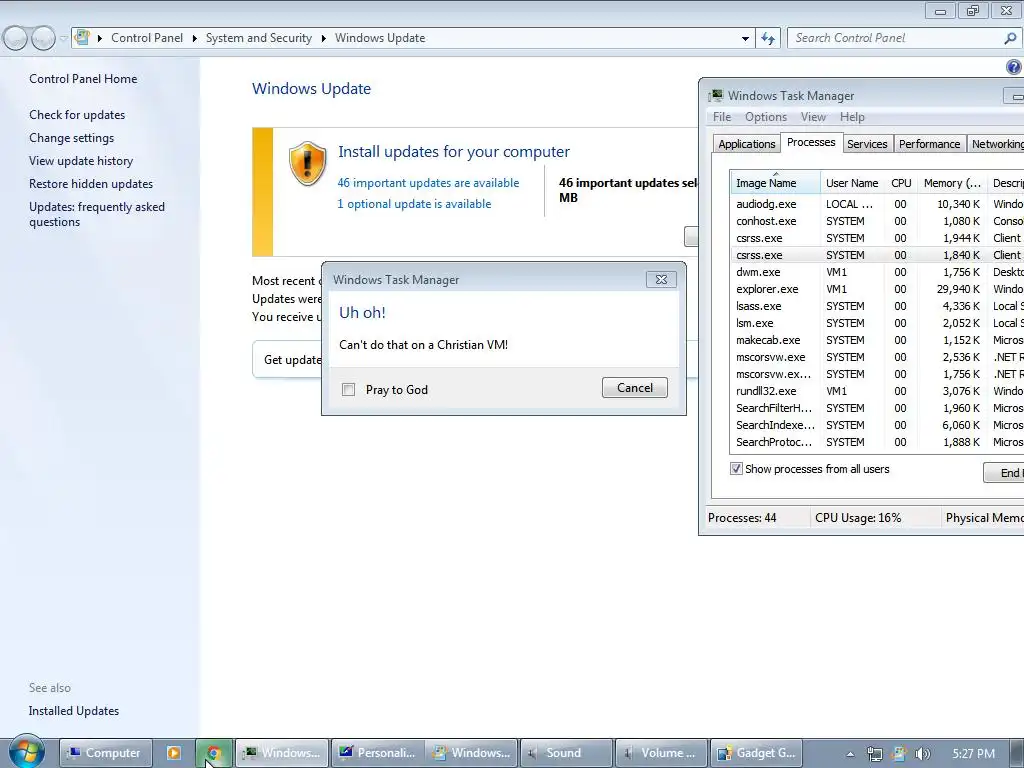Open 46 important updates are available link

coord(428,183)
